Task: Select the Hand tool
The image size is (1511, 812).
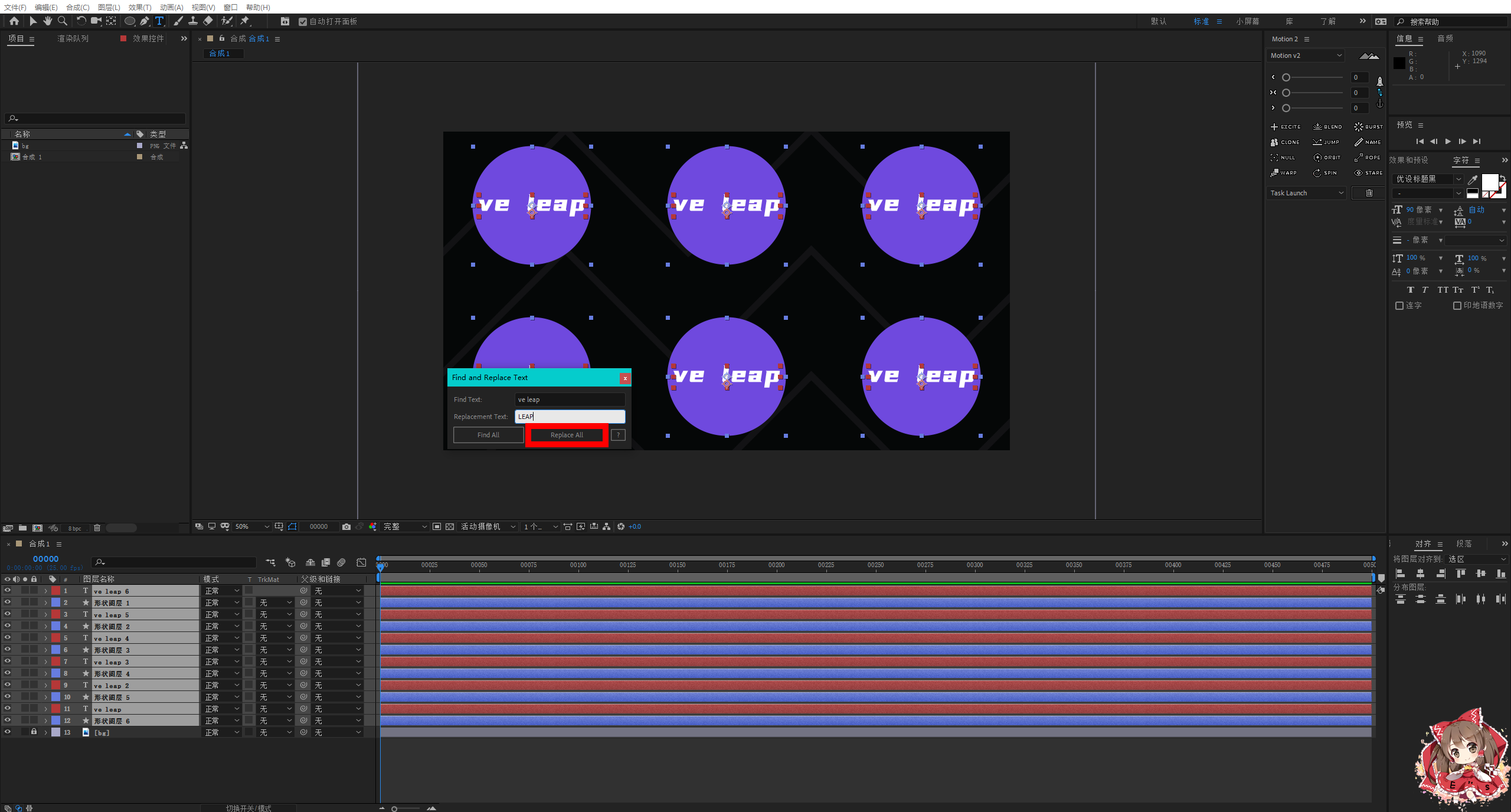Action: point(48,21)
